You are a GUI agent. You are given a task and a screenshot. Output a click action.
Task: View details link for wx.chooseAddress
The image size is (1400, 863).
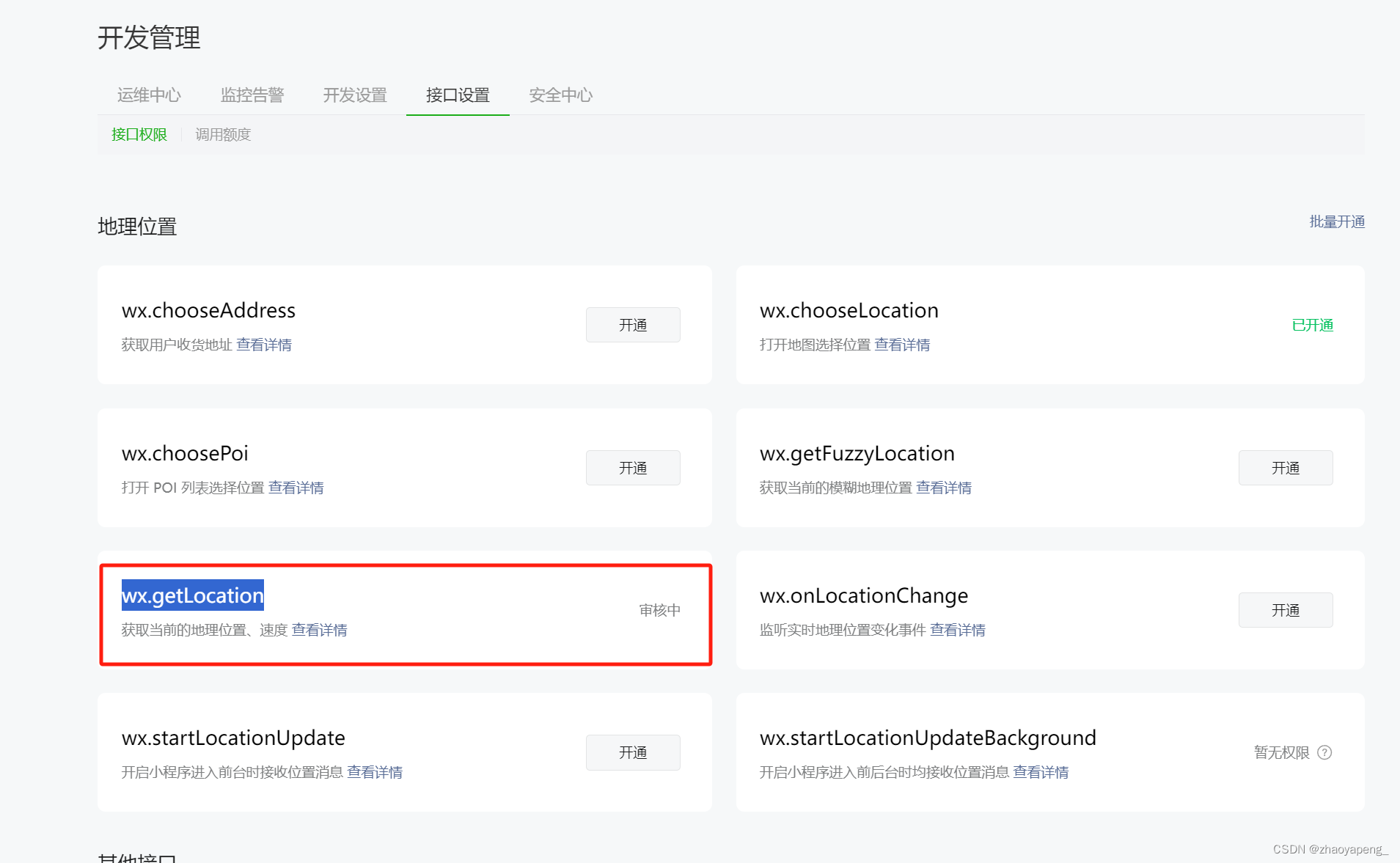pos(264,345)
